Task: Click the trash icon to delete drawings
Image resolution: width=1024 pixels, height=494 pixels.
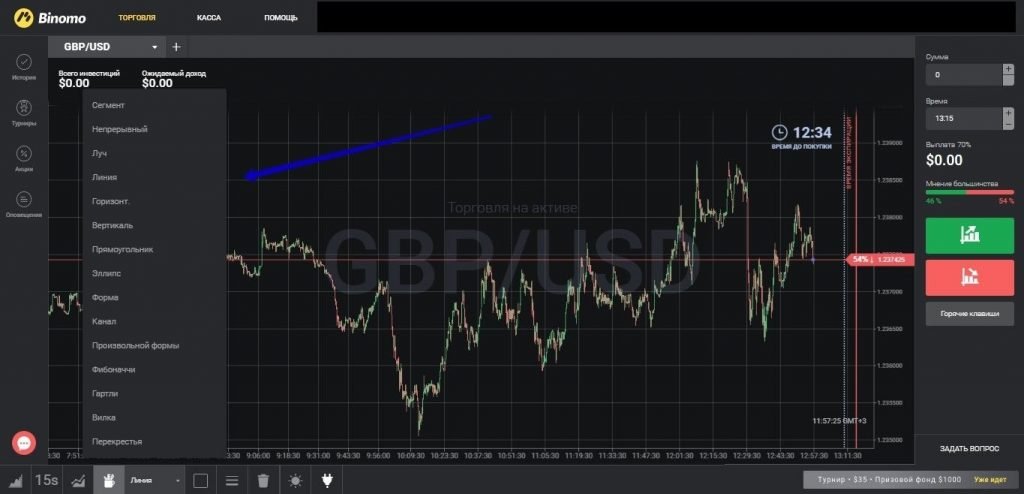Action: pos(263,480)
